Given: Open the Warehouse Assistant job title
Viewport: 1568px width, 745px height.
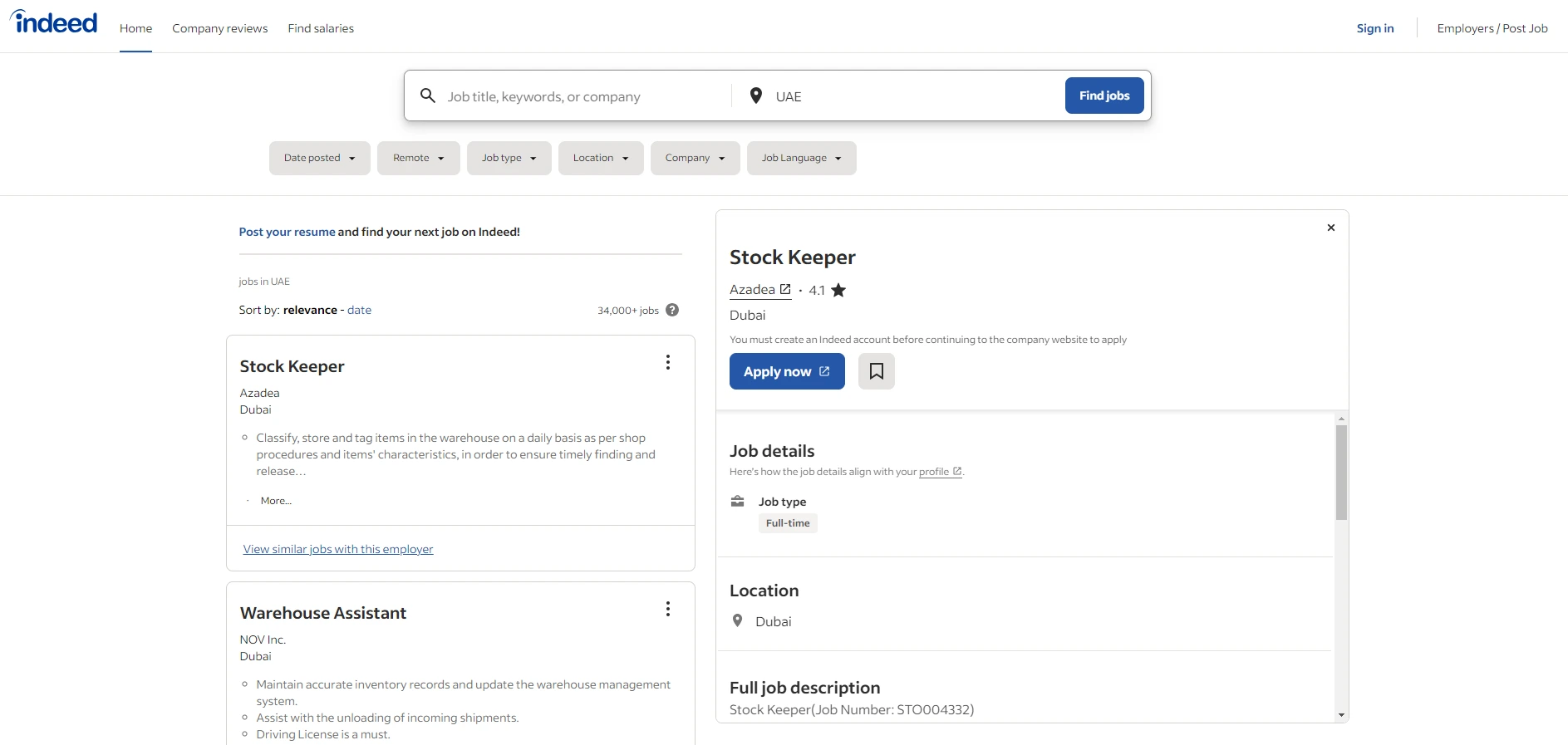Looking at the screenshot, I should (x=323, y=613).
